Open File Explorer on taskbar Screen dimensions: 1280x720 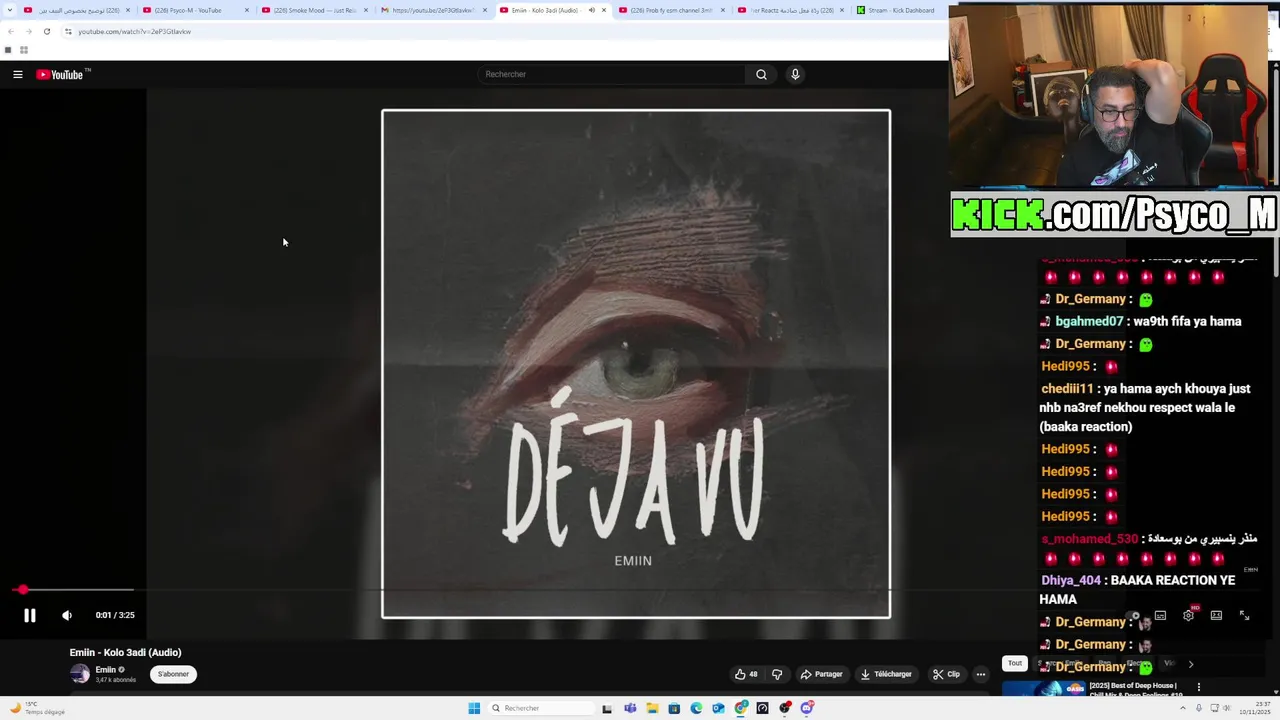click(x=652, y=708)
